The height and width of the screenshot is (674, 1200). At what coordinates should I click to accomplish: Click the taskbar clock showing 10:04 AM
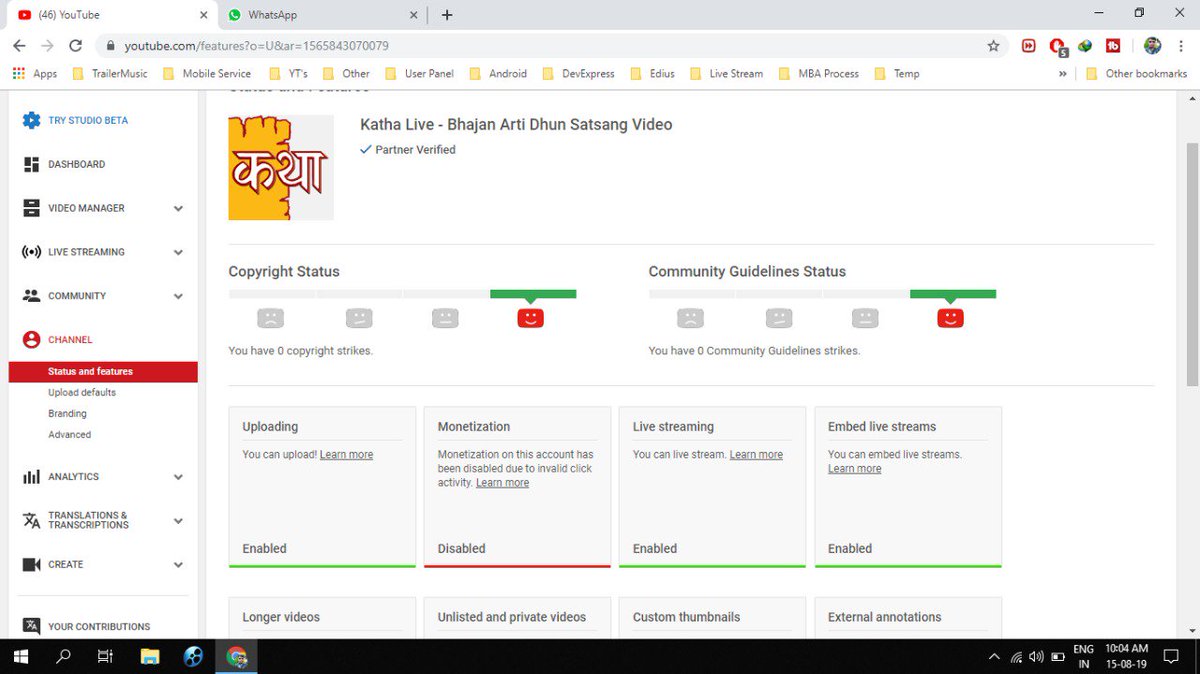[1126, 657]
